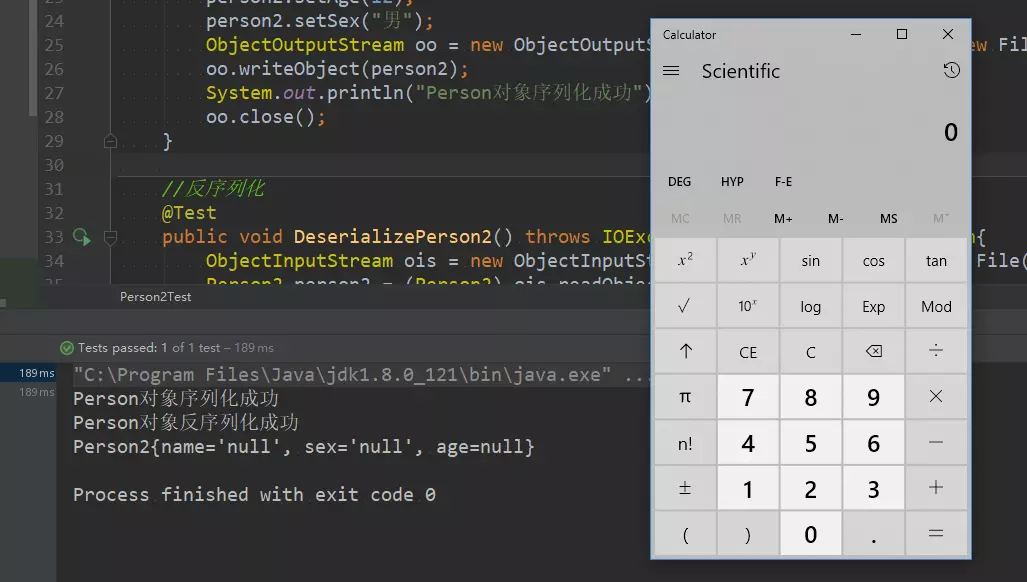Run test via gutter icon at line 33
1027x582 pixels.
coord(81,237)
